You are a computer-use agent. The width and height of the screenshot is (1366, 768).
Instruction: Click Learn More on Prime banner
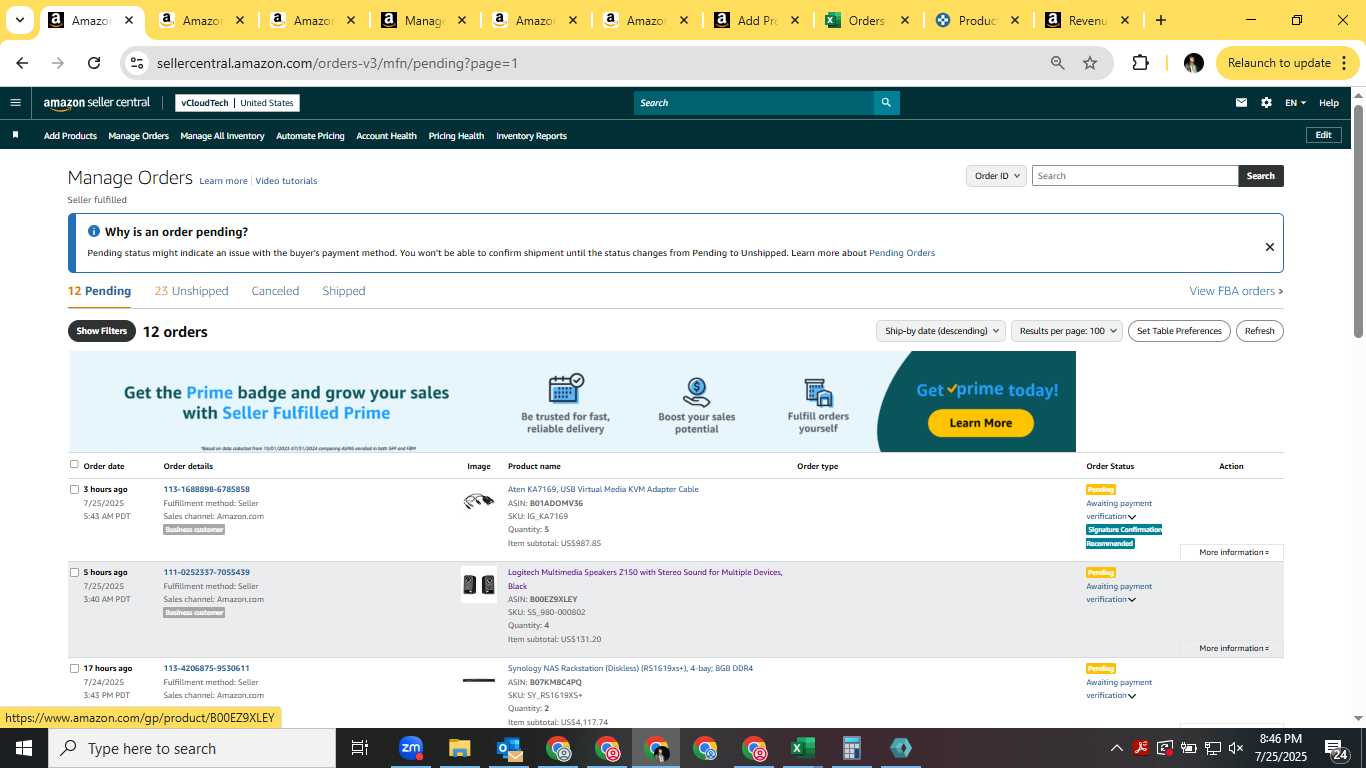980,423
